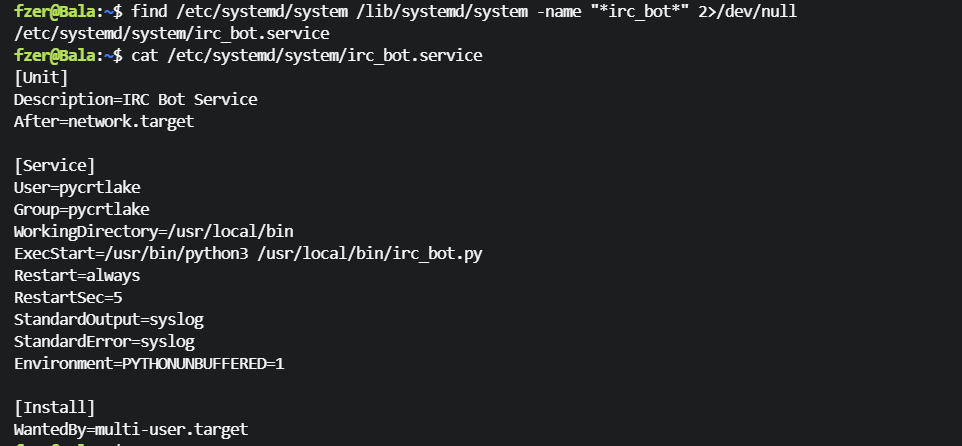
Task: Click the Environment=PYTHONUNBUFFERED=1 line
Action: pos(149,363)
